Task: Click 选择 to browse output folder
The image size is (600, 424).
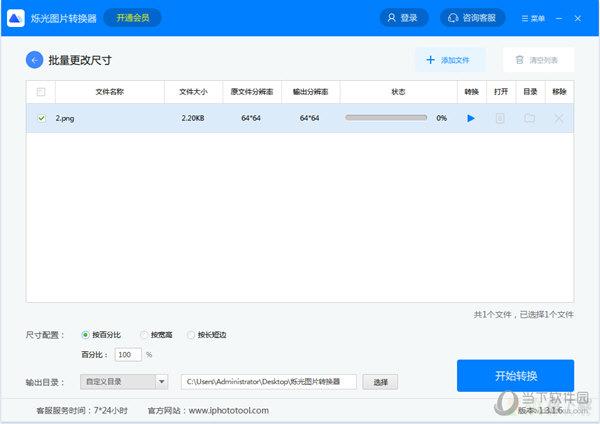Action: [x=380, y=382]
